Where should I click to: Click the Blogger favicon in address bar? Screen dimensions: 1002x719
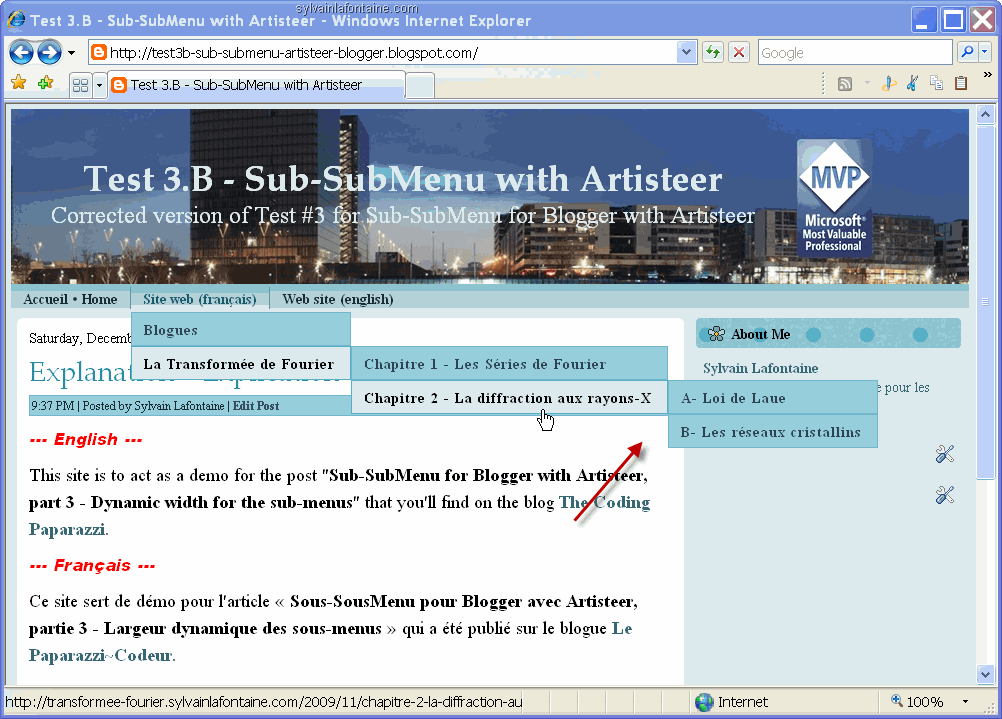(x=98, y=52)
